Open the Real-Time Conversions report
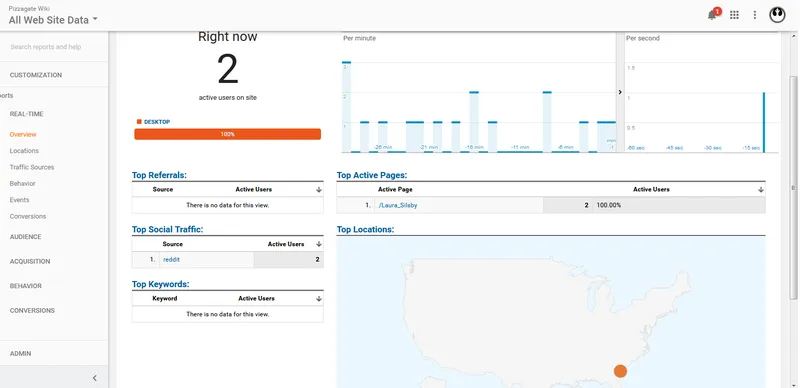Screen dimensions: 800x388 28,216
